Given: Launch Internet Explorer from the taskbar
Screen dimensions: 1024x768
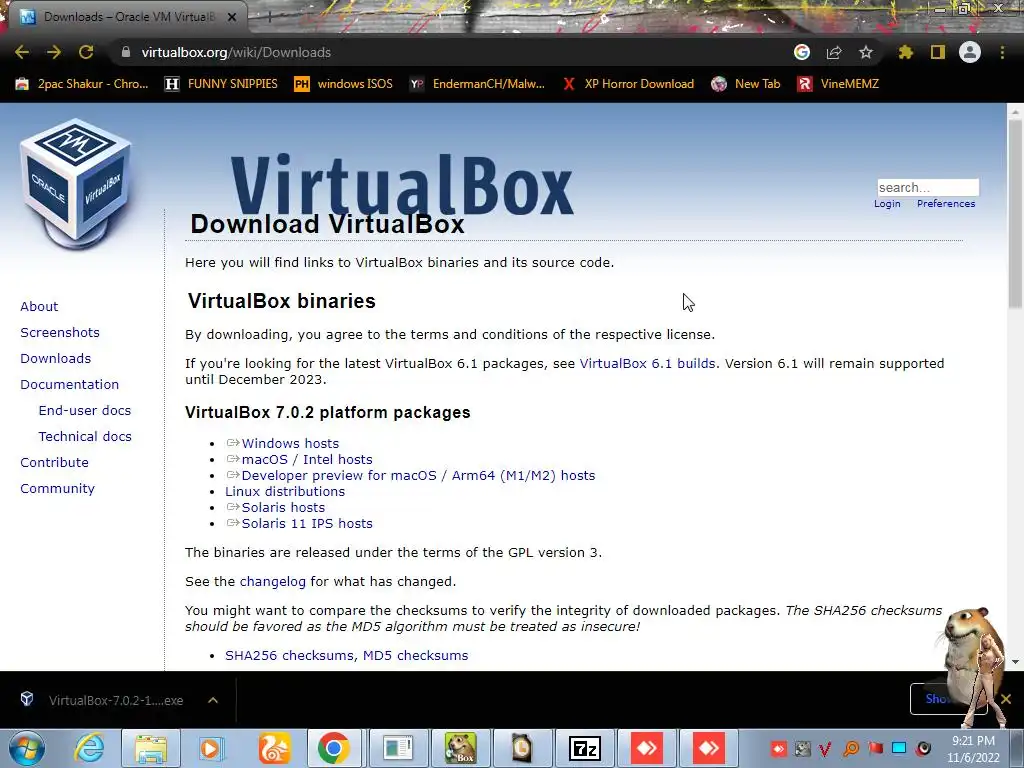Looking at the screenshot, I should tap(88, 748).
